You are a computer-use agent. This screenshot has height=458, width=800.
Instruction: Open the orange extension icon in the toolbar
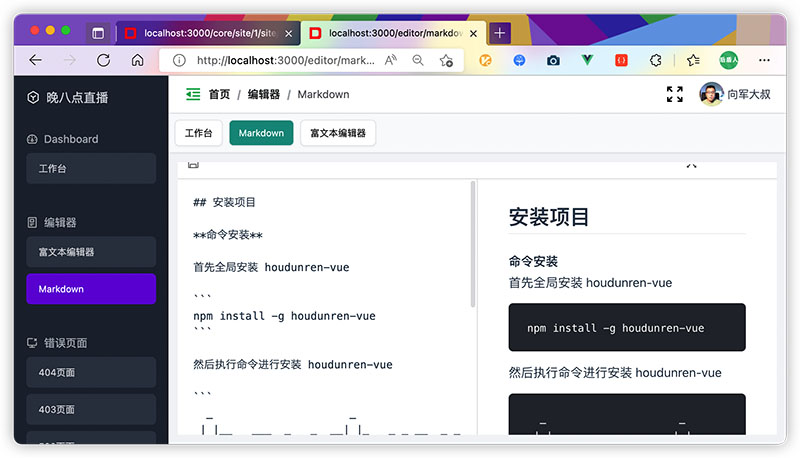pos(485,60)
